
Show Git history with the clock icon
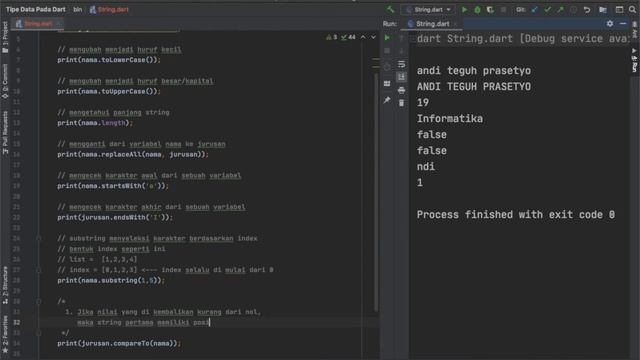pos(573,9)
